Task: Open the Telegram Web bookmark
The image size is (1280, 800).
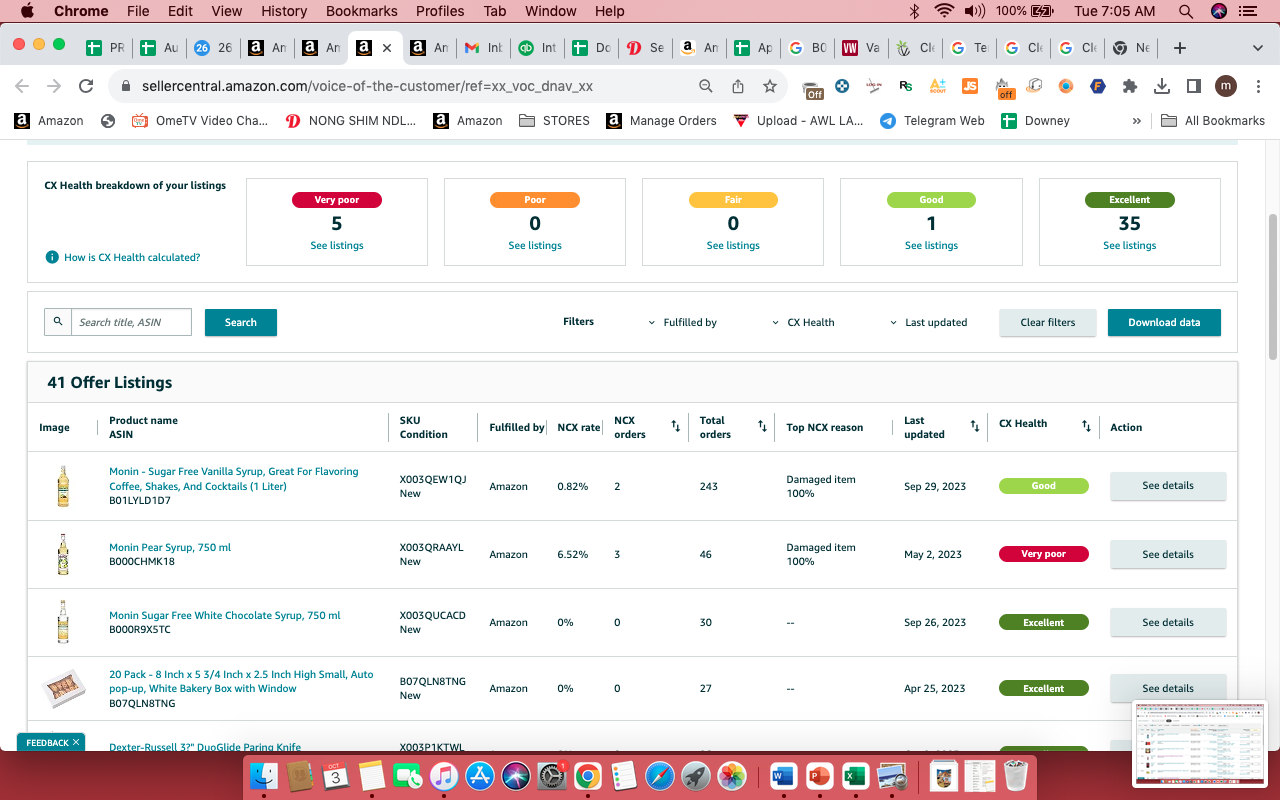Action: tap(932, 121)
